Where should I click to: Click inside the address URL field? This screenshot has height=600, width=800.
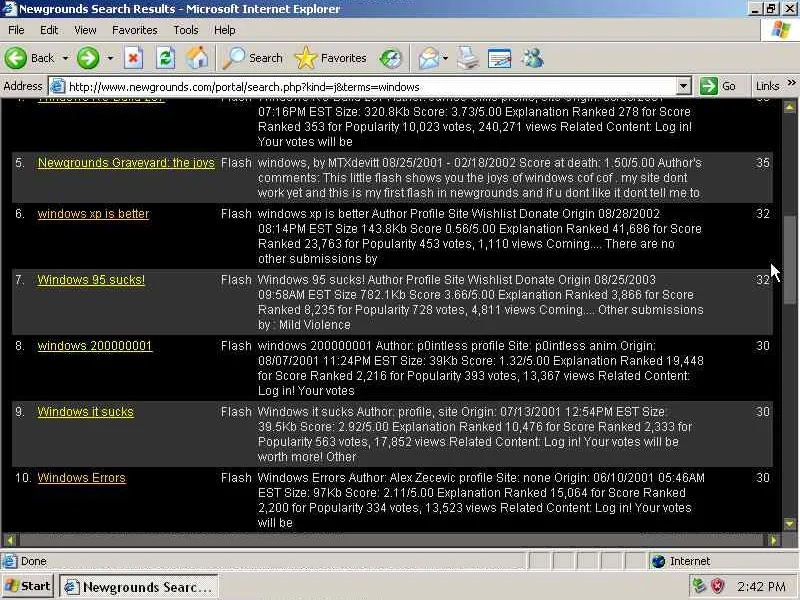[371, 87]
